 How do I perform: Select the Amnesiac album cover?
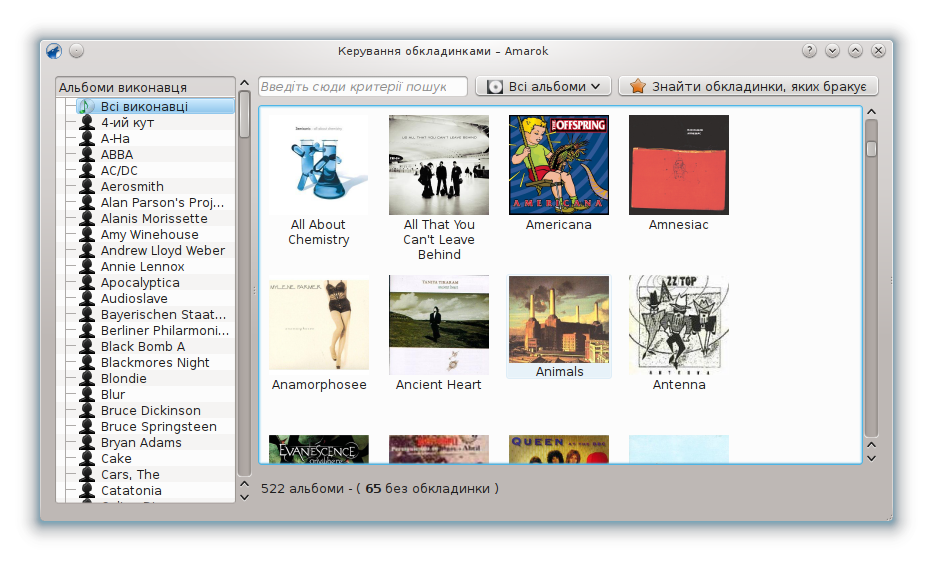click(679, 165)
